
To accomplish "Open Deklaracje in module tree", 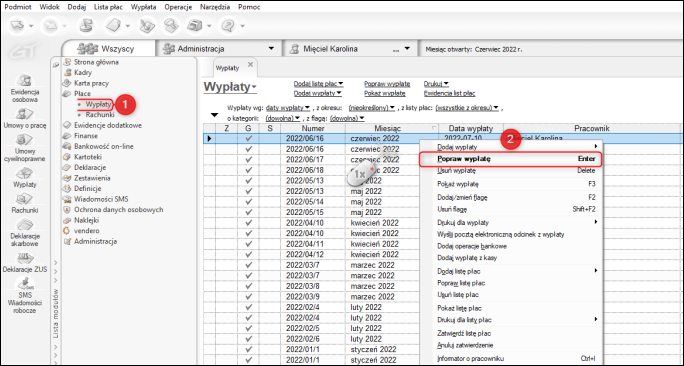I will 90,168.
